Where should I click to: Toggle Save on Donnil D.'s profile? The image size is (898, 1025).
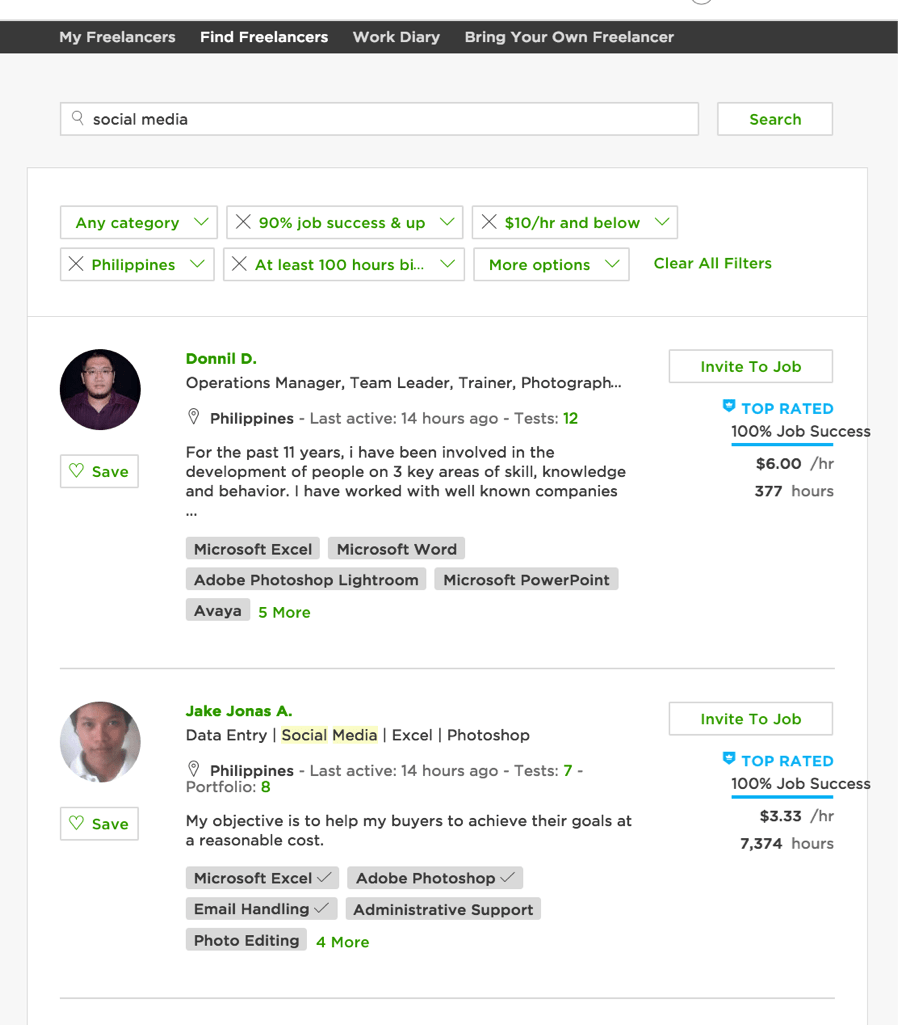click(x=98, y=471)
